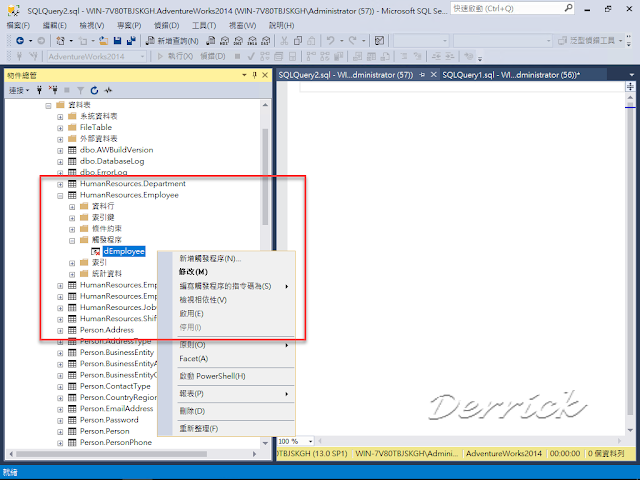Image resolution: width=640 pixels, height=480 pixels.
Task: Collapse the HumanResources.Employee table node
Action: (60, 196)
